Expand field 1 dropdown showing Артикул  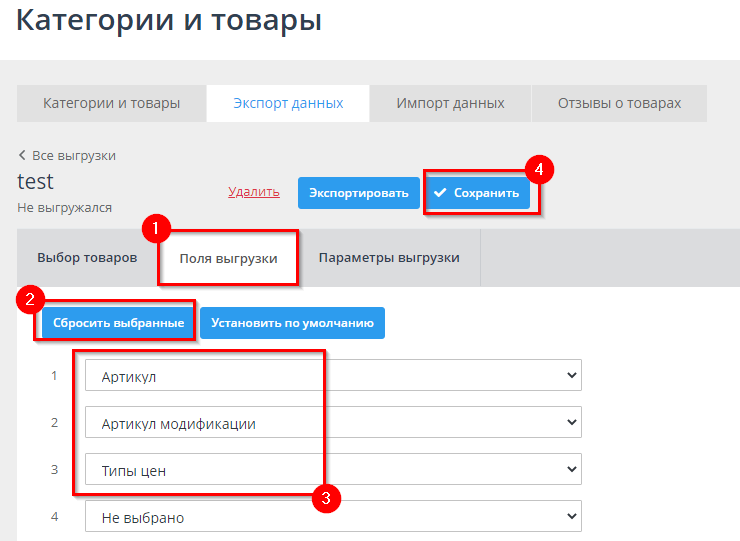coord(333,376)
